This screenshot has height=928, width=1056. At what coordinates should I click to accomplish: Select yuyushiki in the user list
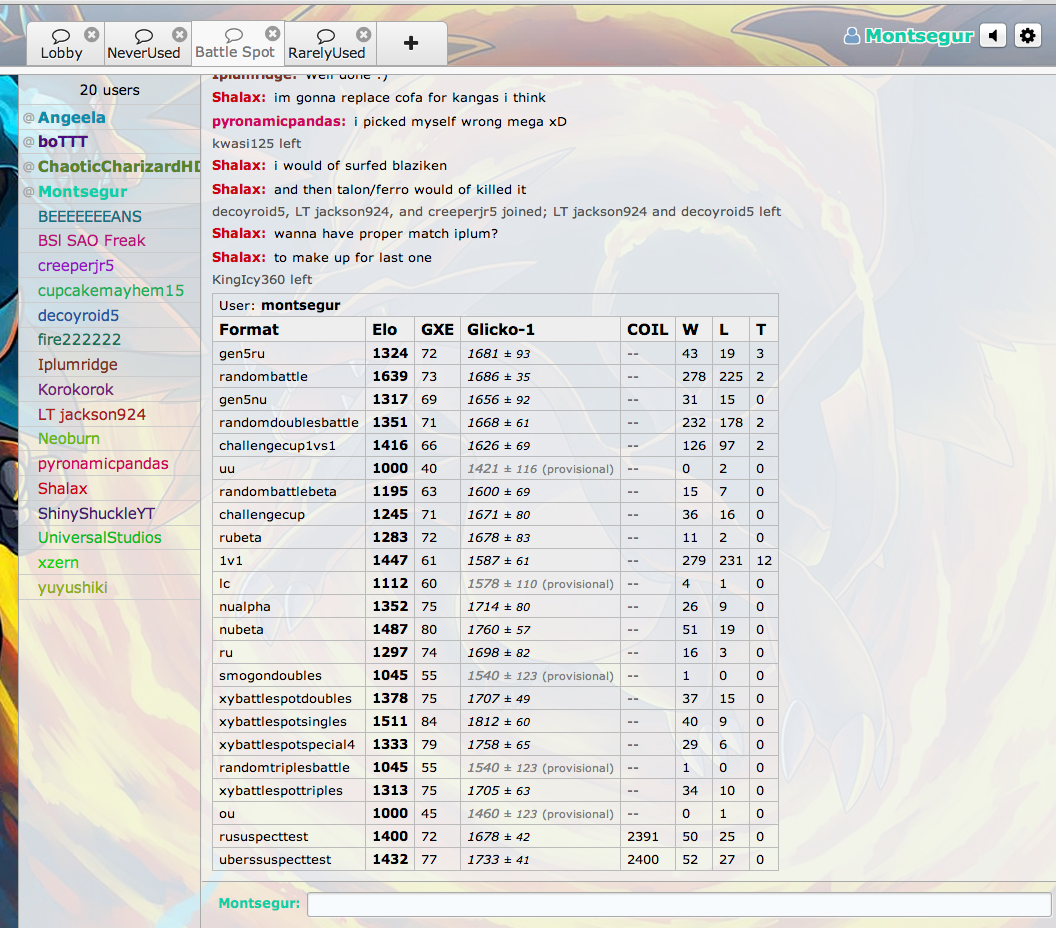[x=110, y=587]
